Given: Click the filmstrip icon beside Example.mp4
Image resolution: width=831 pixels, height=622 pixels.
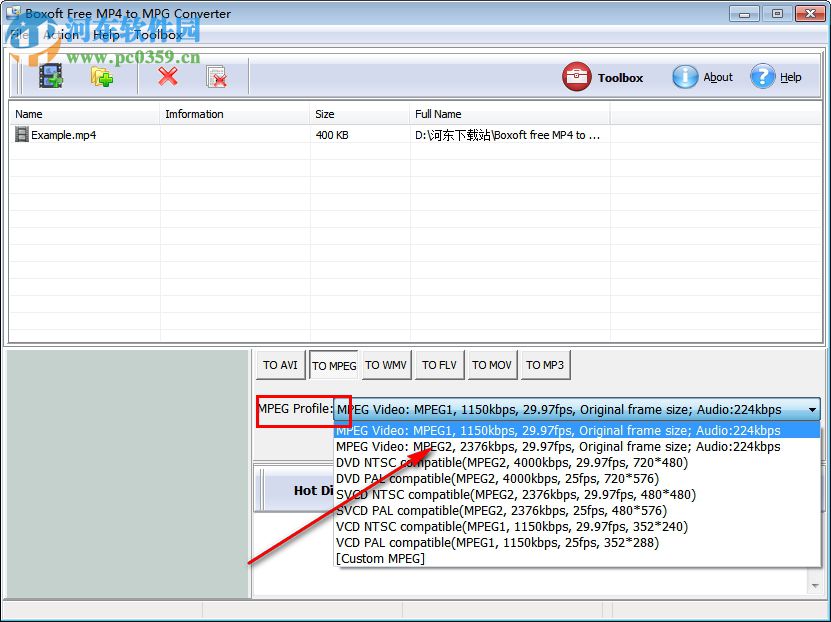Looking at the screenshot, I should [x=21, y=134].
